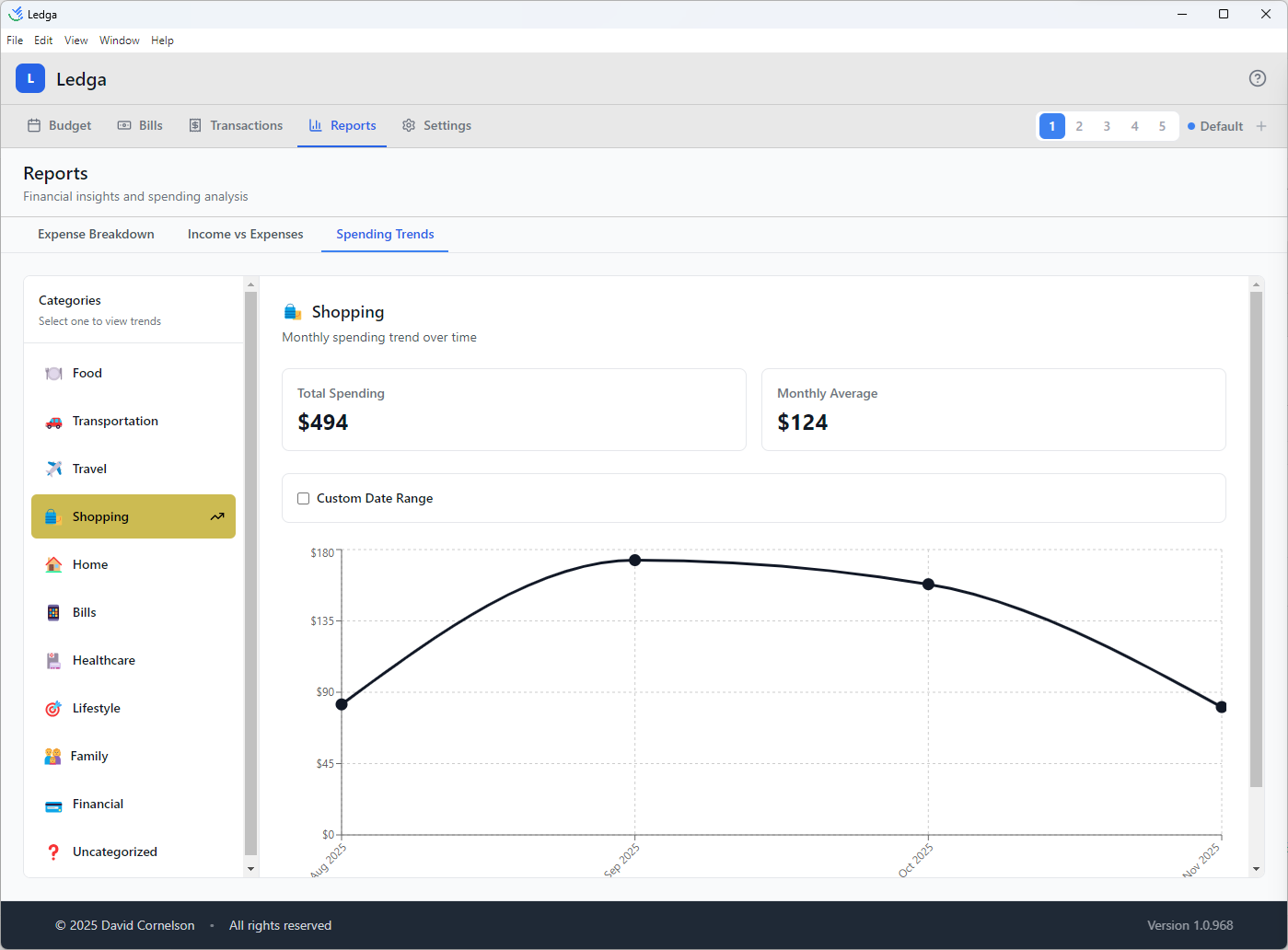Click the Food category plate icon

click(53, 373)
